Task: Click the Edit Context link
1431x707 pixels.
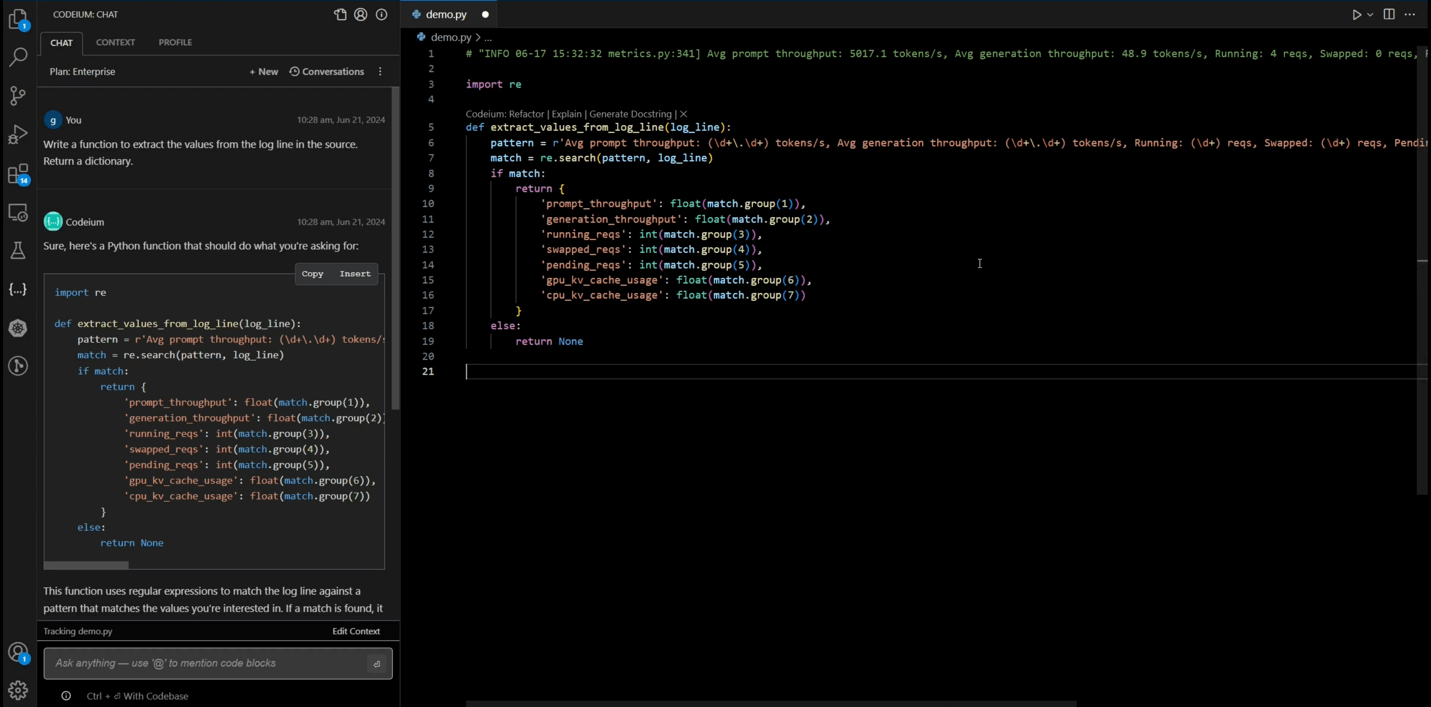Action: tap(356, 631)
